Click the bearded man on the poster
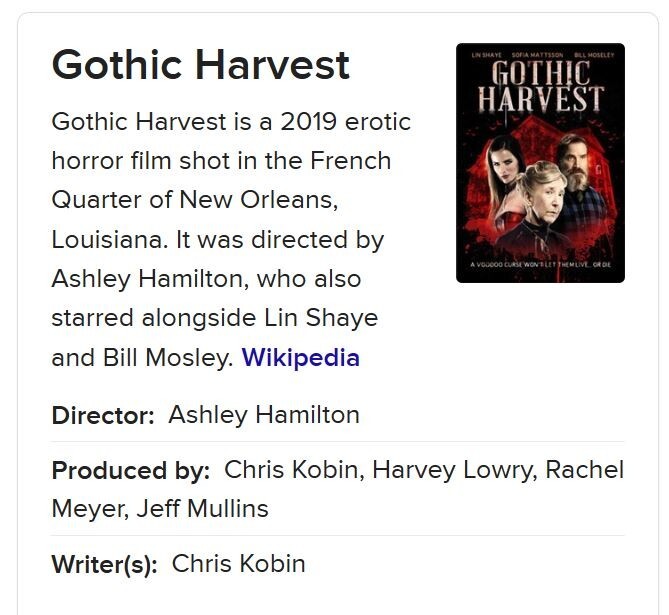The width and height of the screenshot is (669, 615). click(x=581, y=173)
